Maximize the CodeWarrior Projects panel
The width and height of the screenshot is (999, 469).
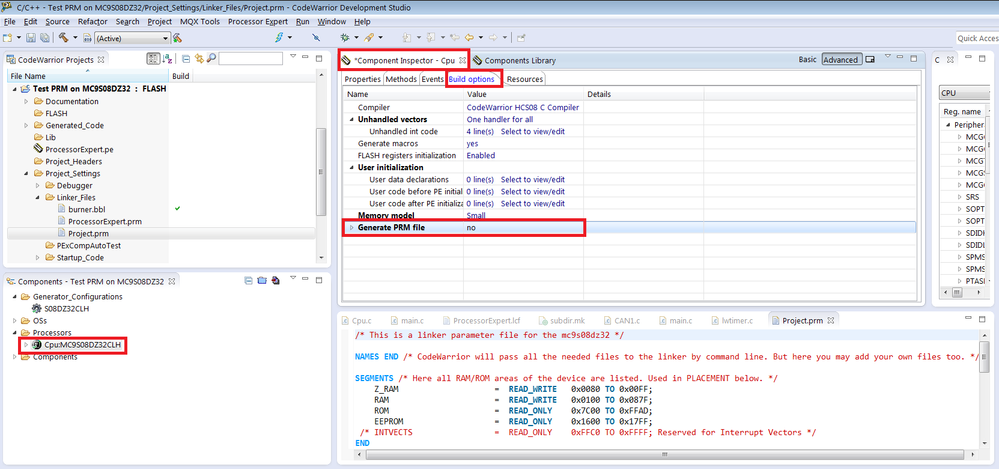319,59
